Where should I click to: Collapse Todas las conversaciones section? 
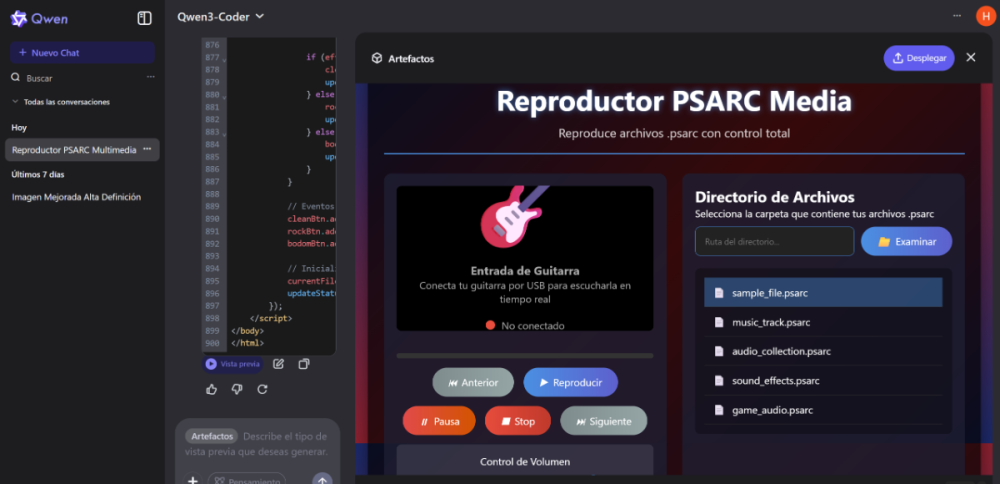(15, 102)
